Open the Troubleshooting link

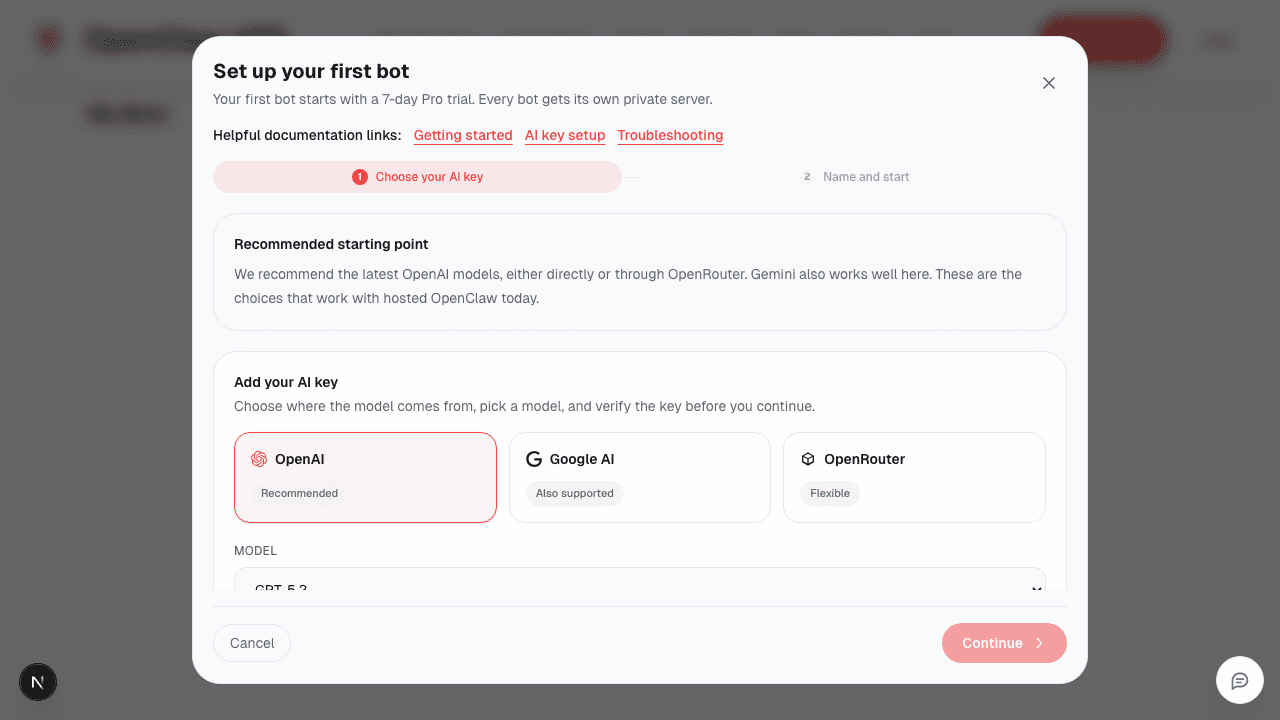670,135
